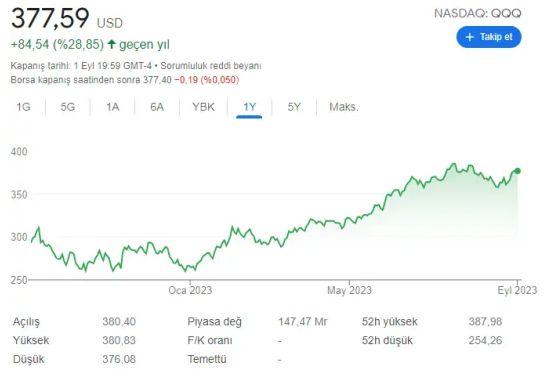Viewport: 557px width, 372px height.
Task: Open the Sorumluluk reddi beyanı disclaimer link
Action: pyautogui.click(x=211, y=66)
